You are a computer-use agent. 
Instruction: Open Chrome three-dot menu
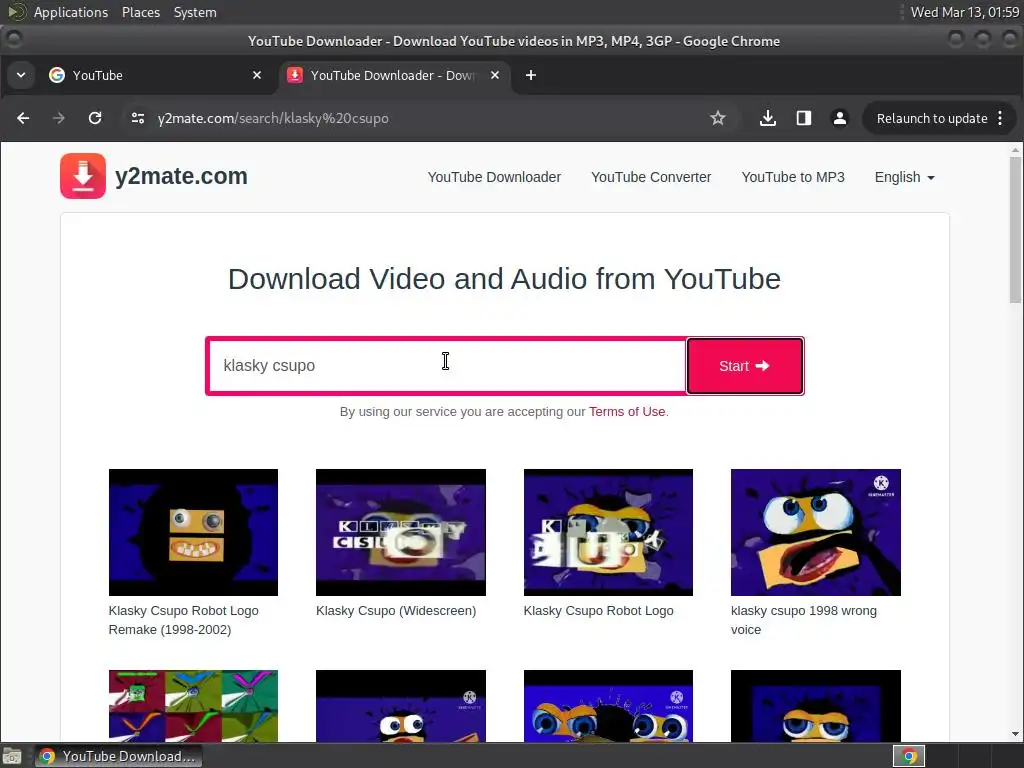(x=1000, y=118)
